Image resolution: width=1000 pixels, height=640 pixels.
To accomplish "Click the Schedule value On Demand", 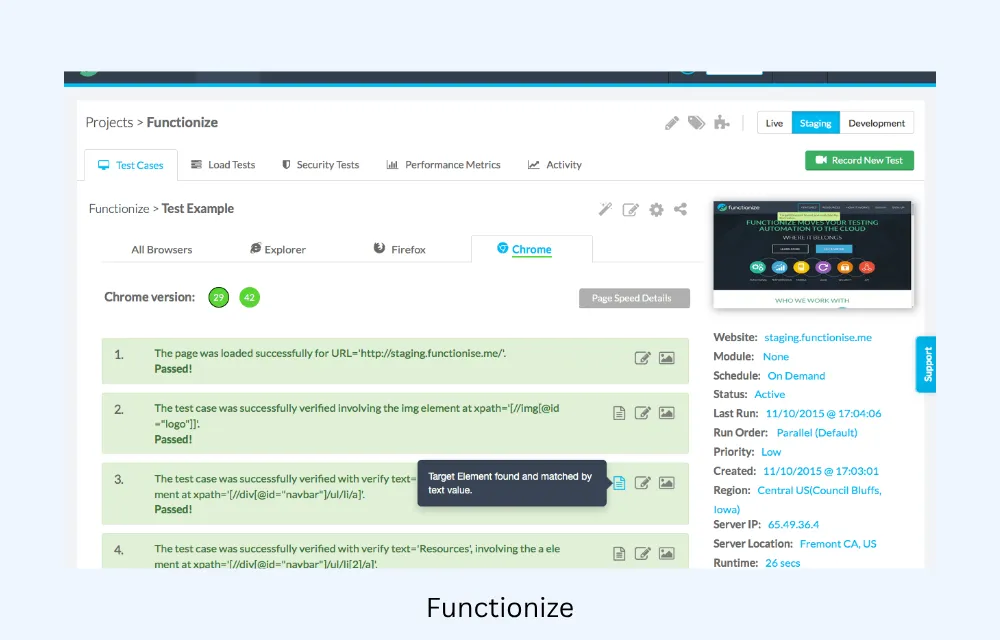I will 796,375.
